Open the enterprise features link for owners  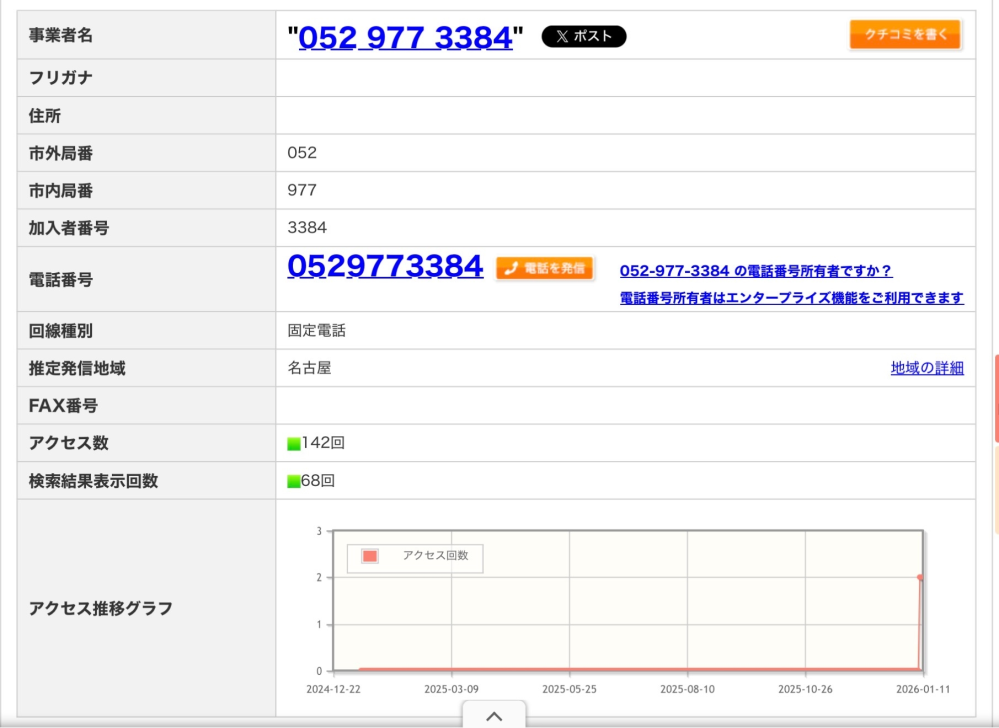coord(791,297)
